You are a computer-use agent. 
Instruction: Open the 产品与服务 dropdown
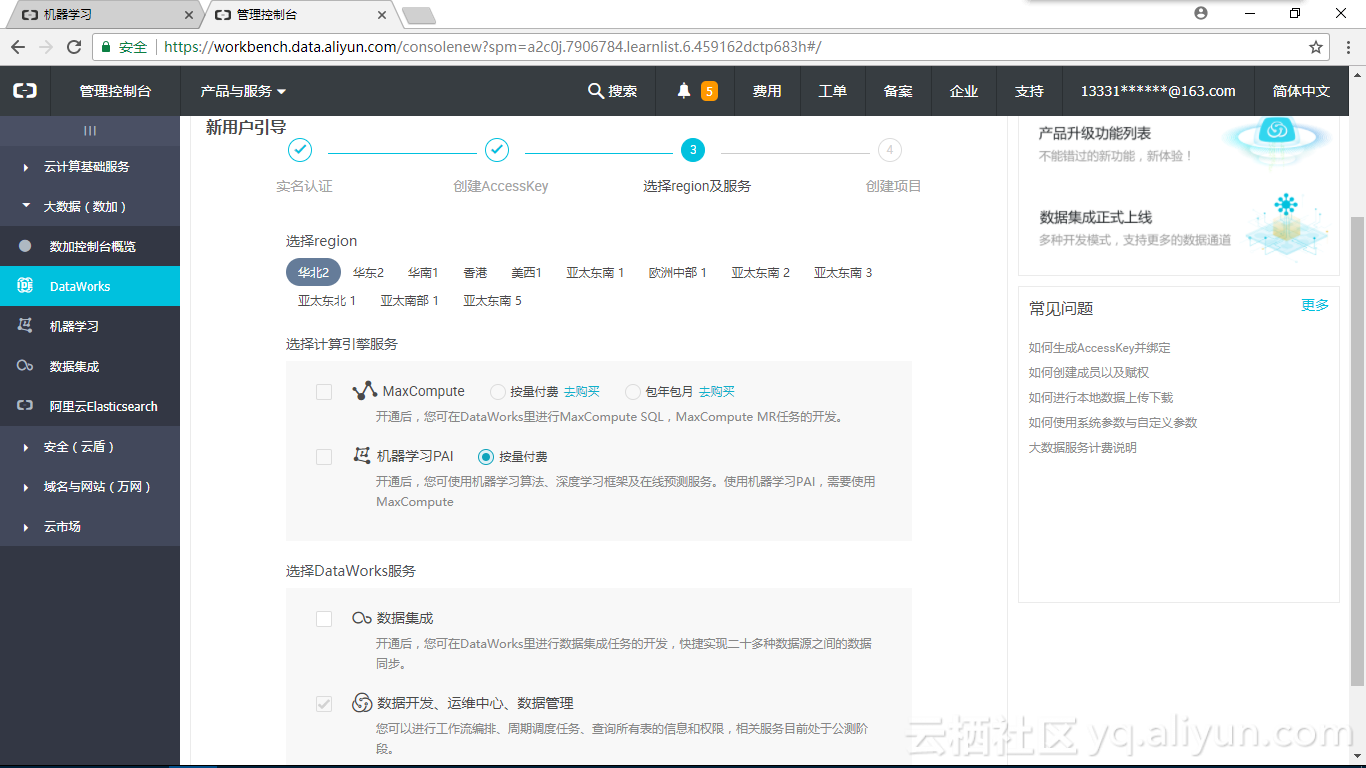click(x=243, y=91)
